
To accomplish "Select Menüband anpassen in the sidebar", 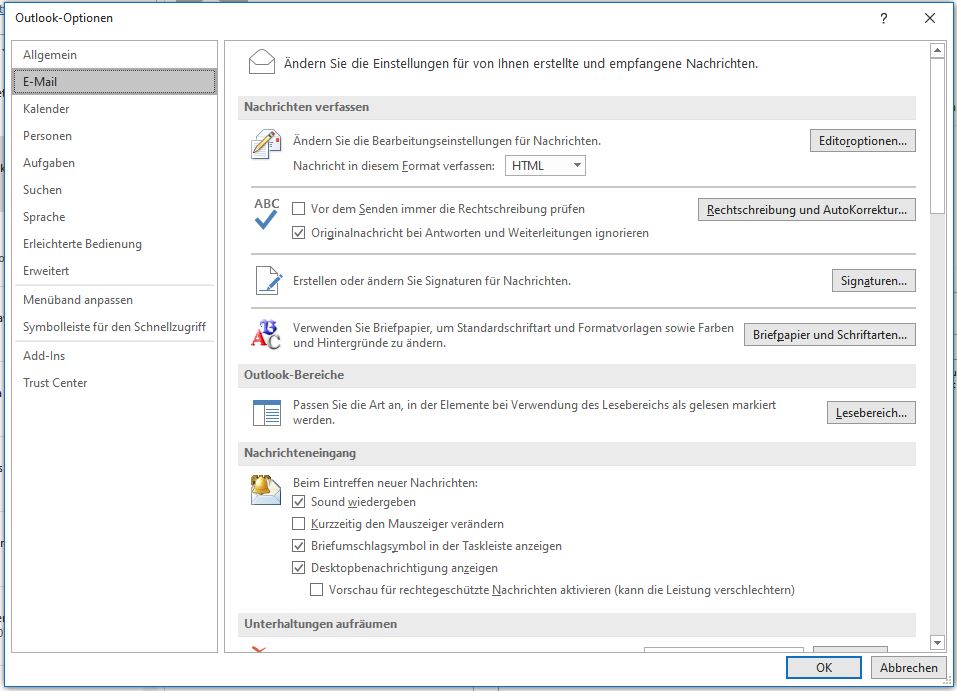I will pyautogui.click(x=115, y=300).
